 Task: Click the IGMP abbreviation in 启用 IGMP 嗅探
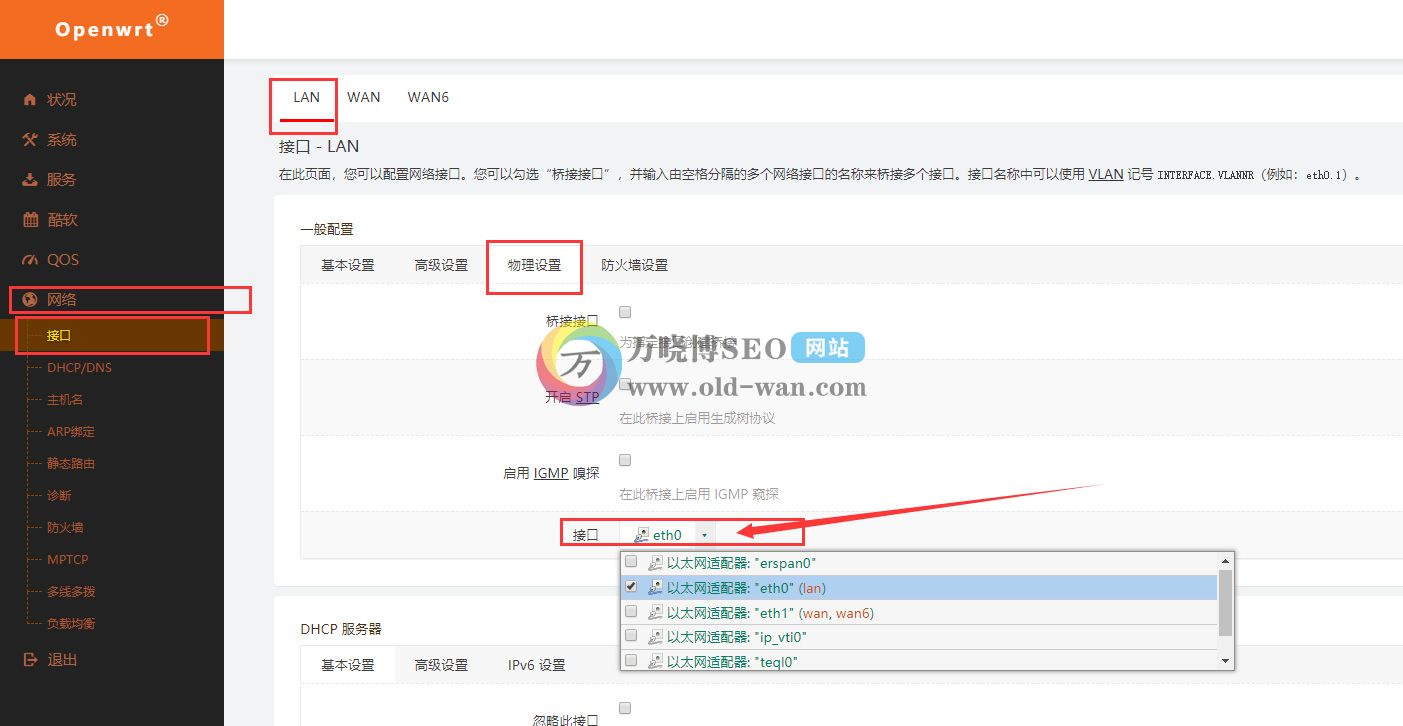(x=551, y=473)
